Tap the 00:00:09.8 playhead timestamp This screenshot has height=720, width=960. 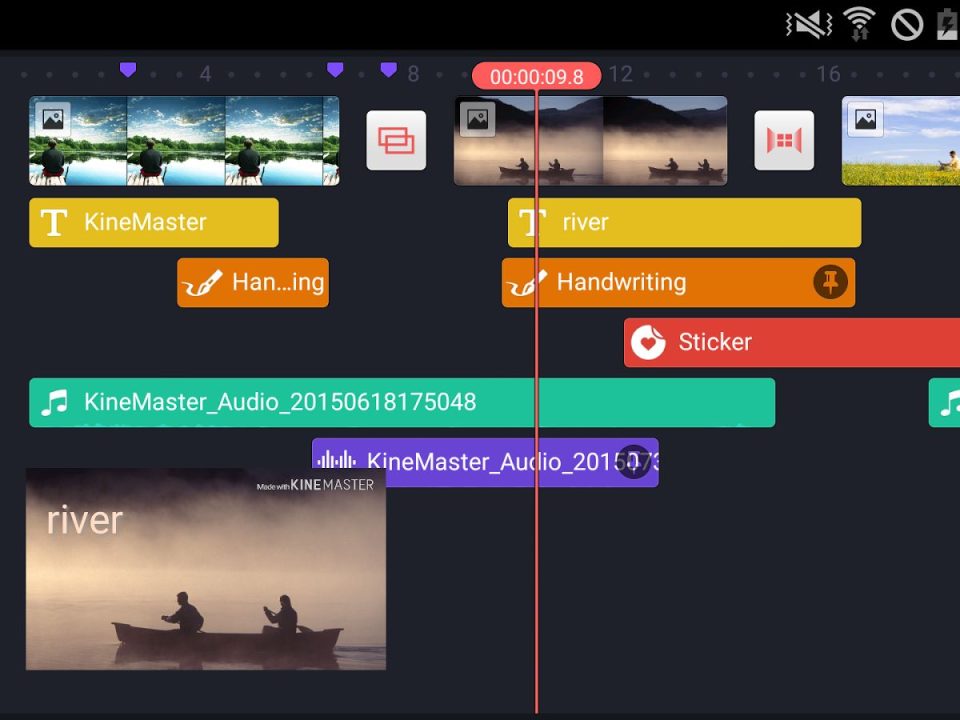pyautogui.click(x=537, y=75)
